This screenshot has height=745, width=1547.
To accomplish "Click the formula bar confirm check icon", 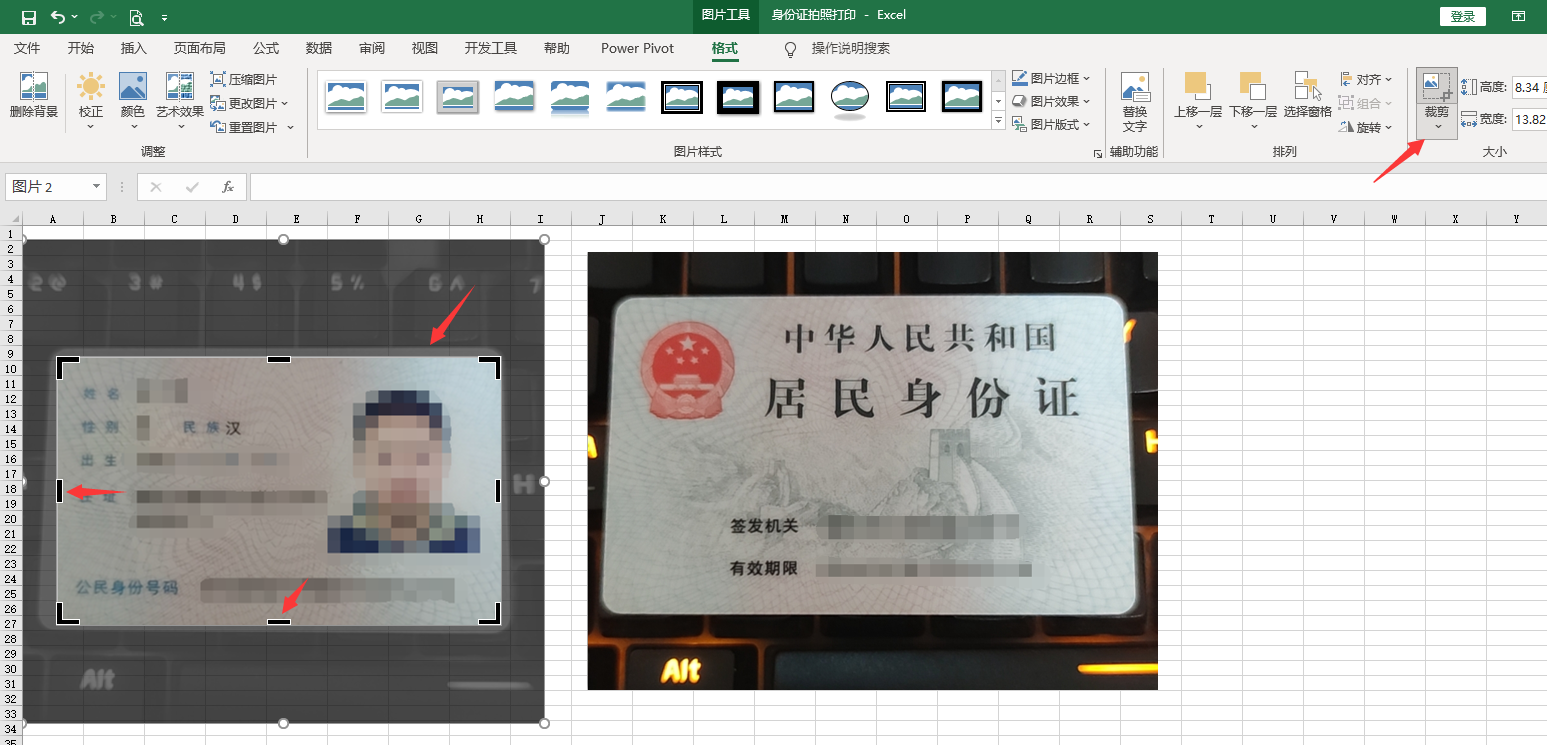I will point(192,187).
